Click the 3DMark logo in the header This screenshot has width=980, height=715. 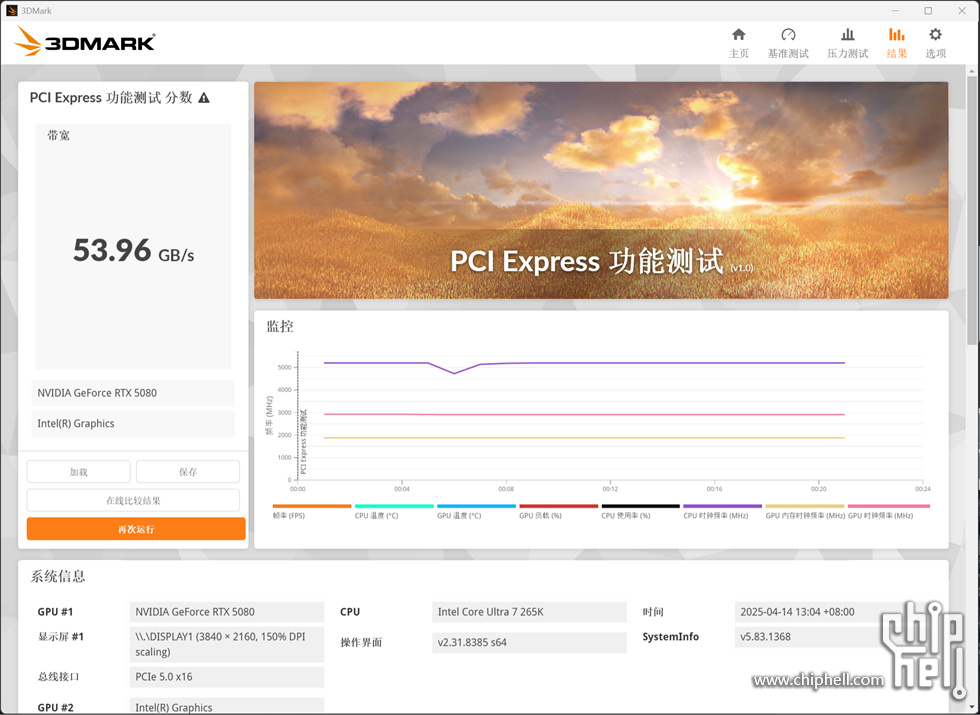tap(85, 41)
